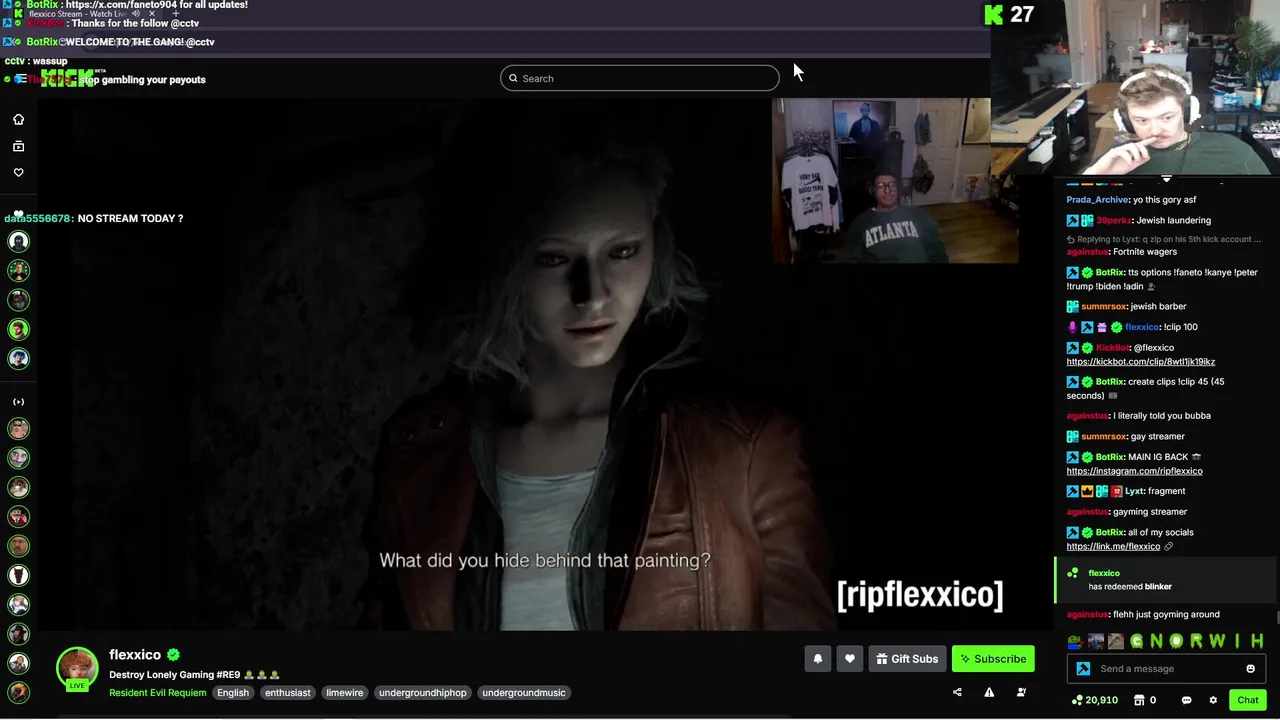This screenshot has width=1280, height=720.
Task: Click the chat bubble icon near settings
Action: pos(1186,700)
